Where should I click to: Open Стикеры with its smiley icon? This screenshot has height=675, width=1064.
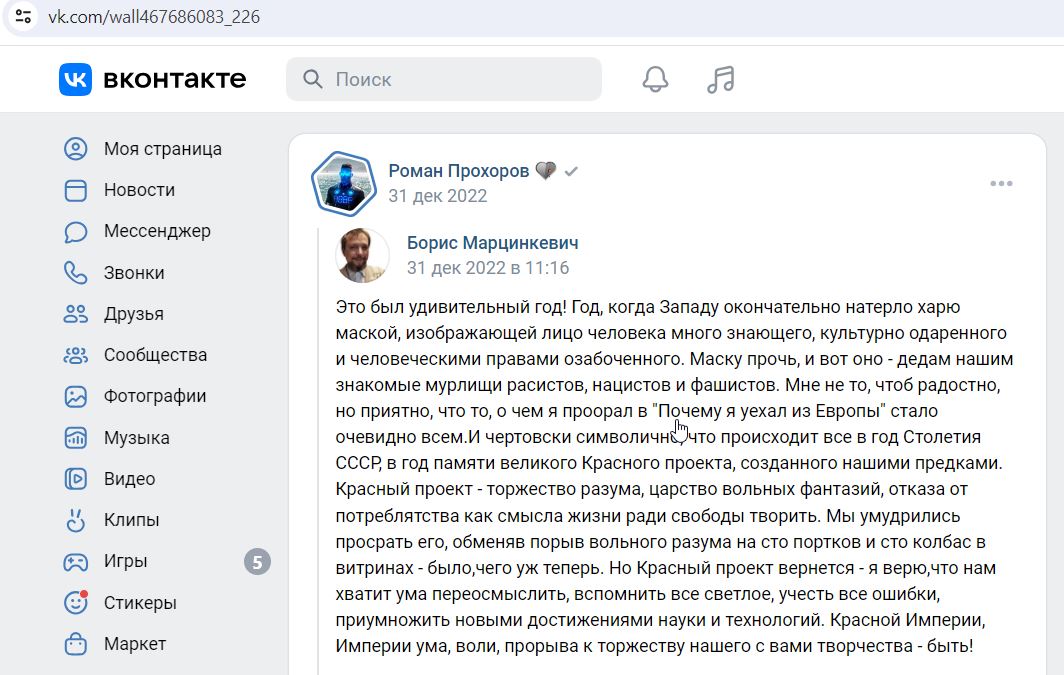(x=75, y=602)
